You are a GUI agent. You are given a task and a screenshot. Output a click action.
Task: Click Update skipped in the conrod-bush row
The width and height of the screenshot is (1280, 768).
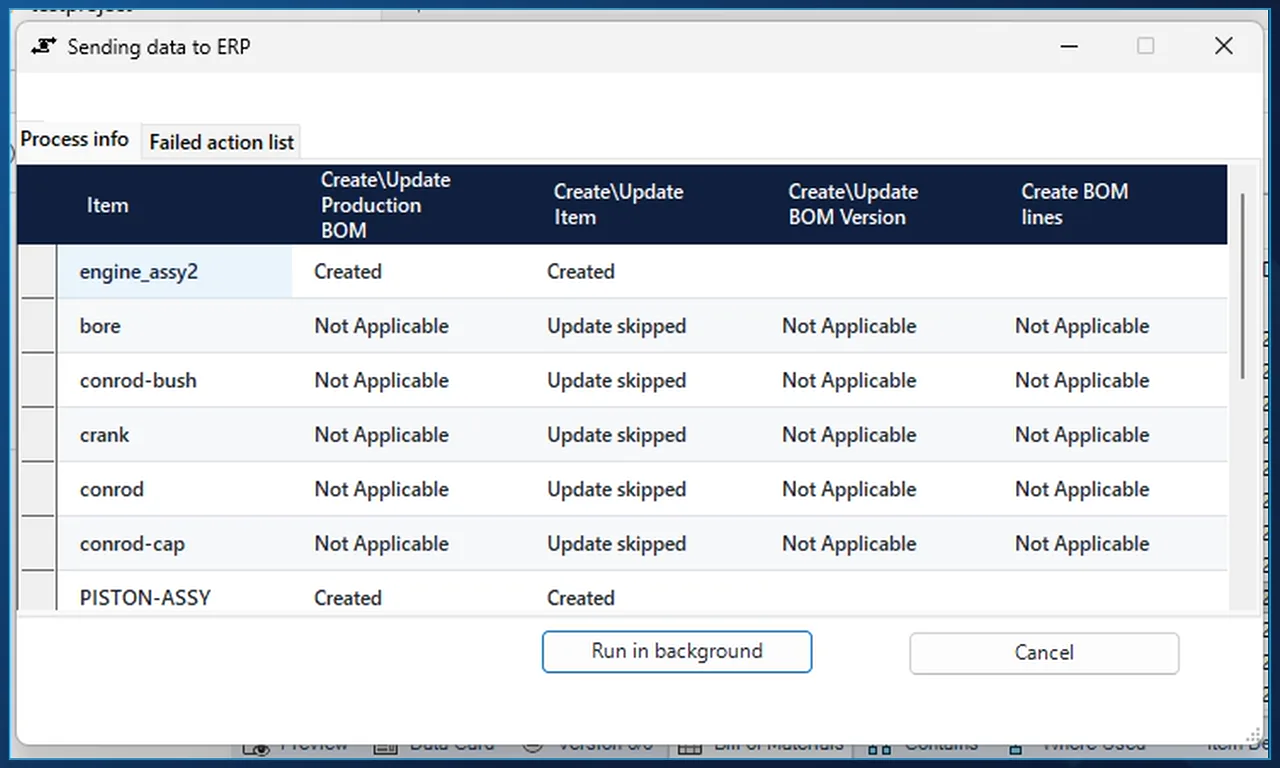617,381
